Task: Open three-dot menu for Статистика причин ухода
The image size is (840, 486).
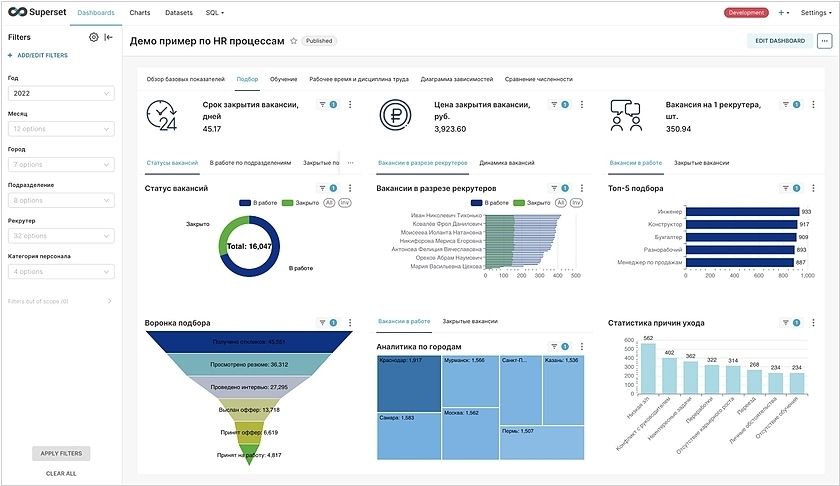Action: 811,323
